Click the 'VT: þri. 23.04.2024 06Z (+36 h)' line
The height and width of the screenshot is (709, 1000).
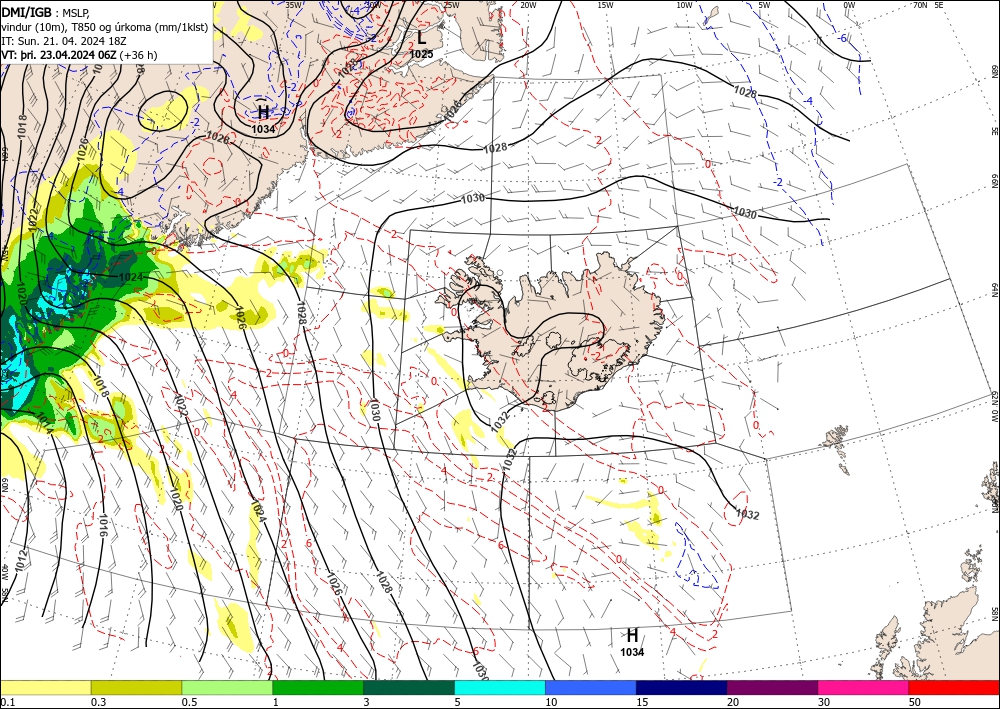click(79, 55)
